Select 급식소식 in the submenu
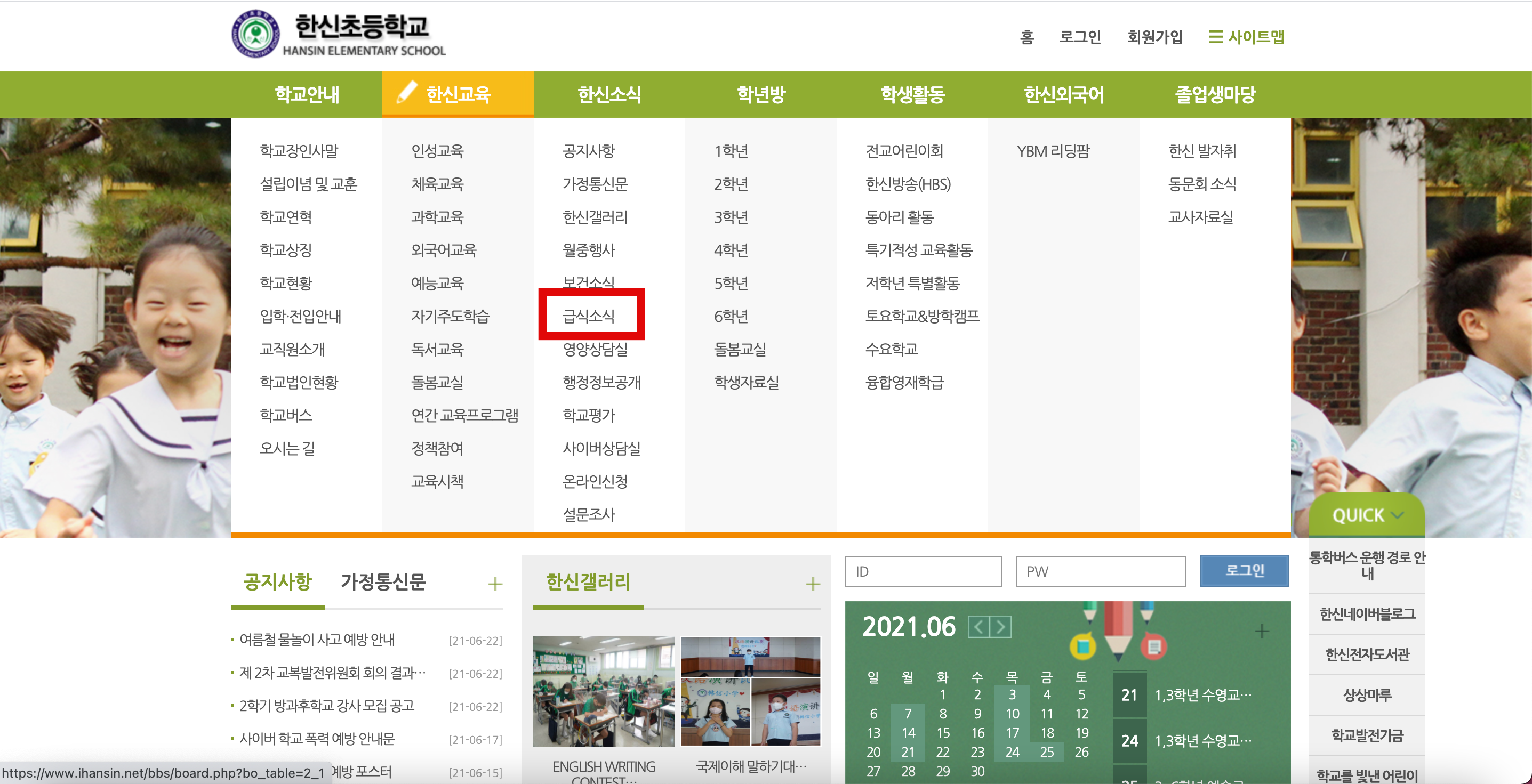This screenshot has height=784, width=1532. 589,315
